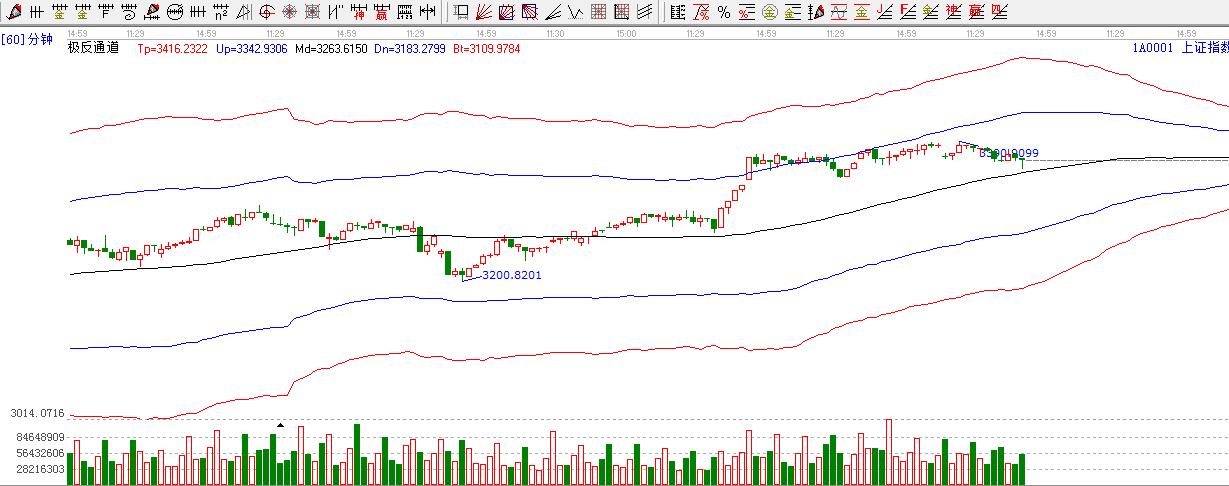Click the small black triangle volume marker
The image size is (1229, 486).
(x=280, y=425)
